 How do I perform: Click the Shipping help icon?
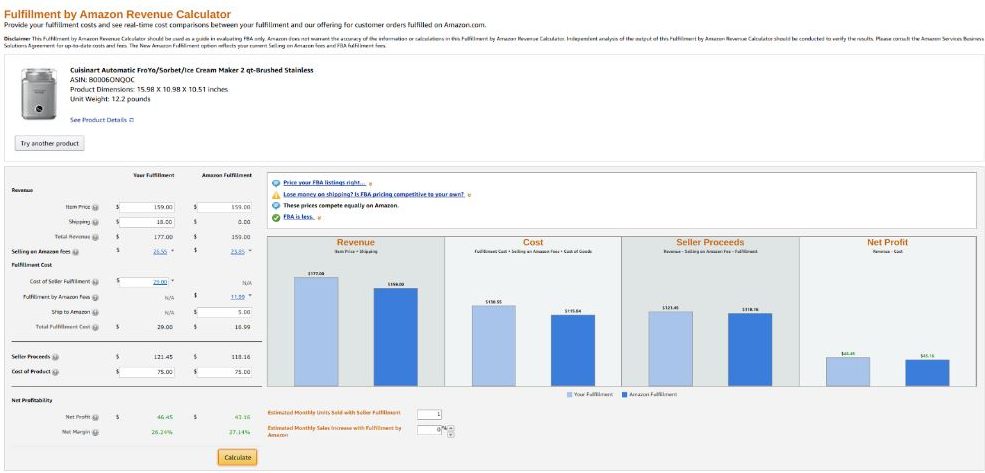(x=95, y=222)
